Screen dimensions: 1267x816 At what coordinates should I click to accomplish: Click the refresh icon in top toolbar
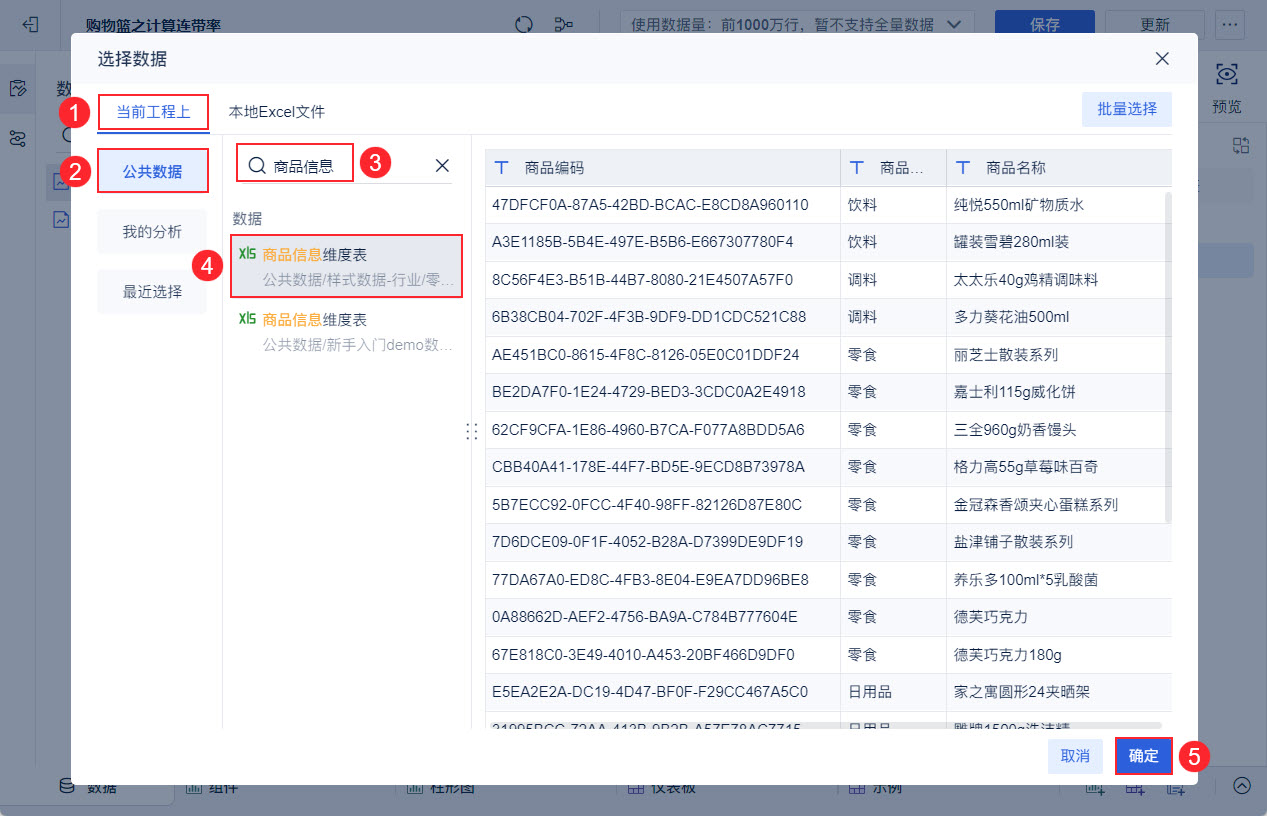coord(524,25)
